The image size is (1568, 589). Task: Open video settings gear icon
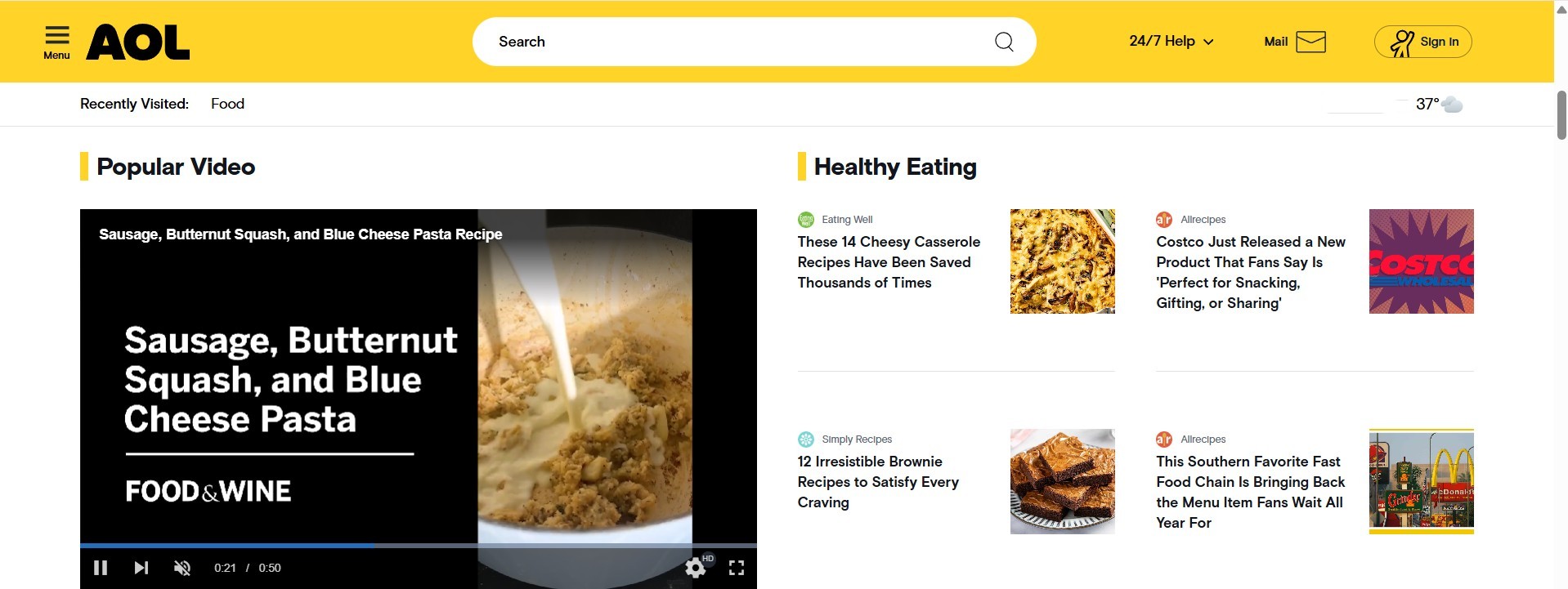696,568
